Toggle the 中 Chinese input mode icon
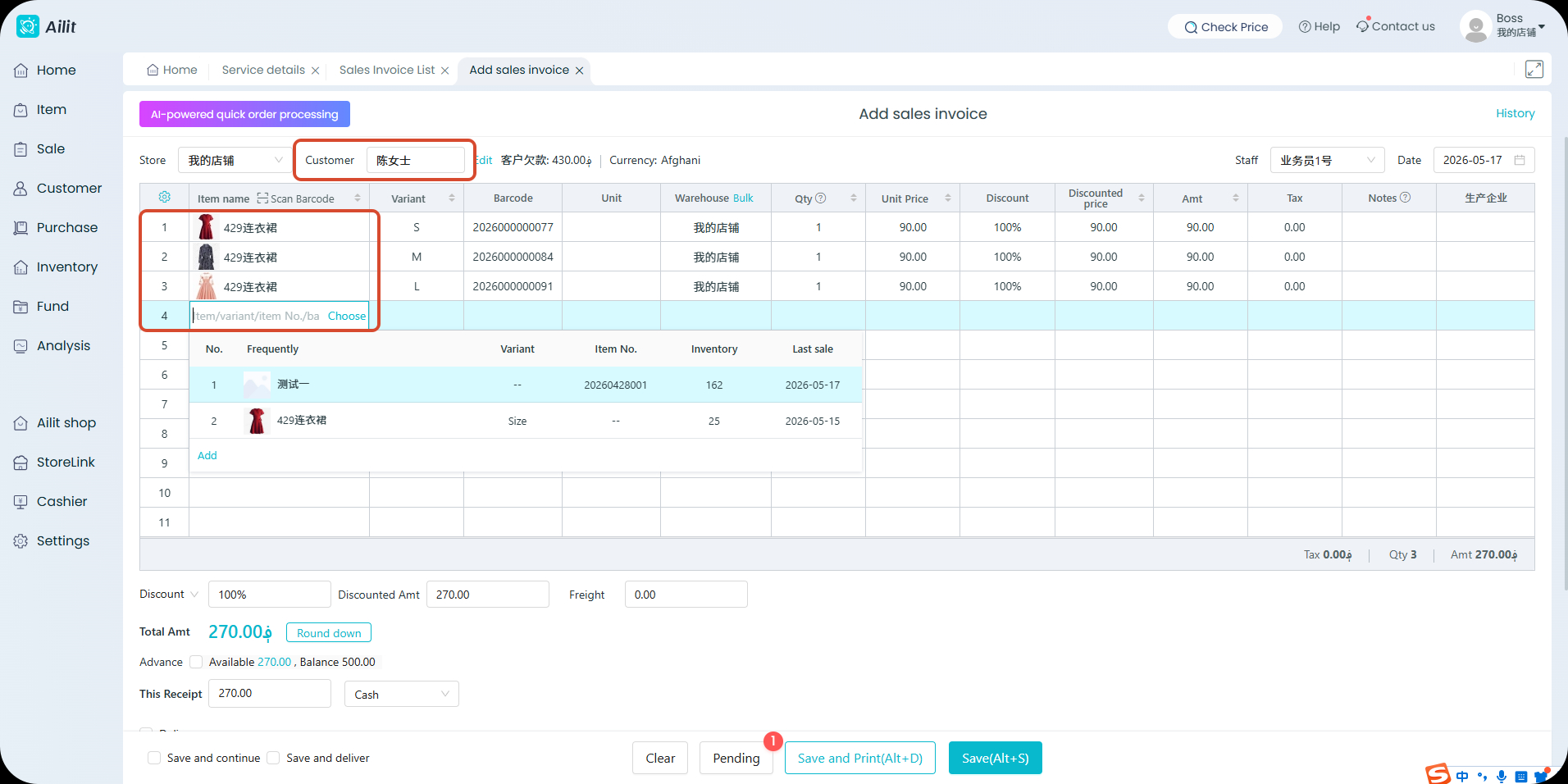This screenshot has width=1568, height=784. [1462, 777]
